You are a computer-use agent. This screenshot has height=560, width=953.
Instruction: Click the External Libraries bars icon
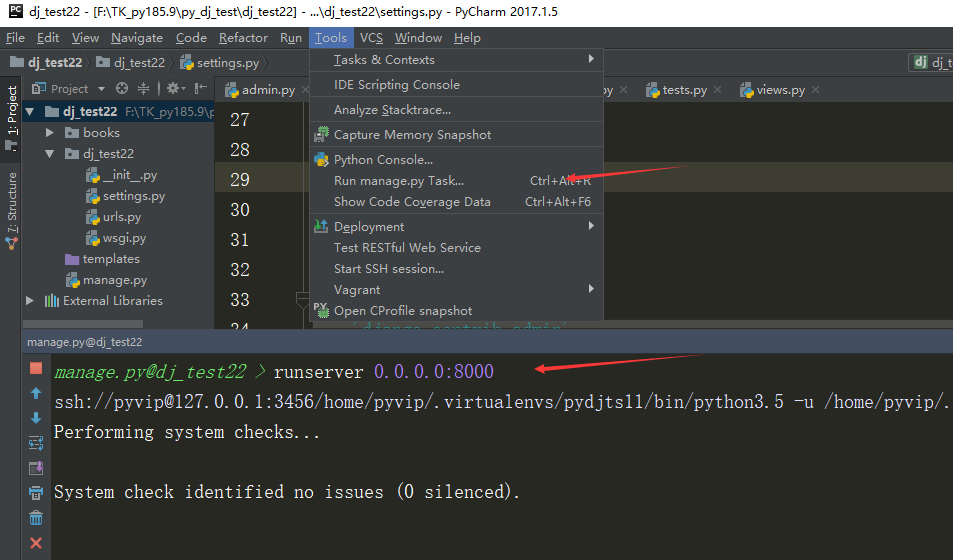(52, 300)
